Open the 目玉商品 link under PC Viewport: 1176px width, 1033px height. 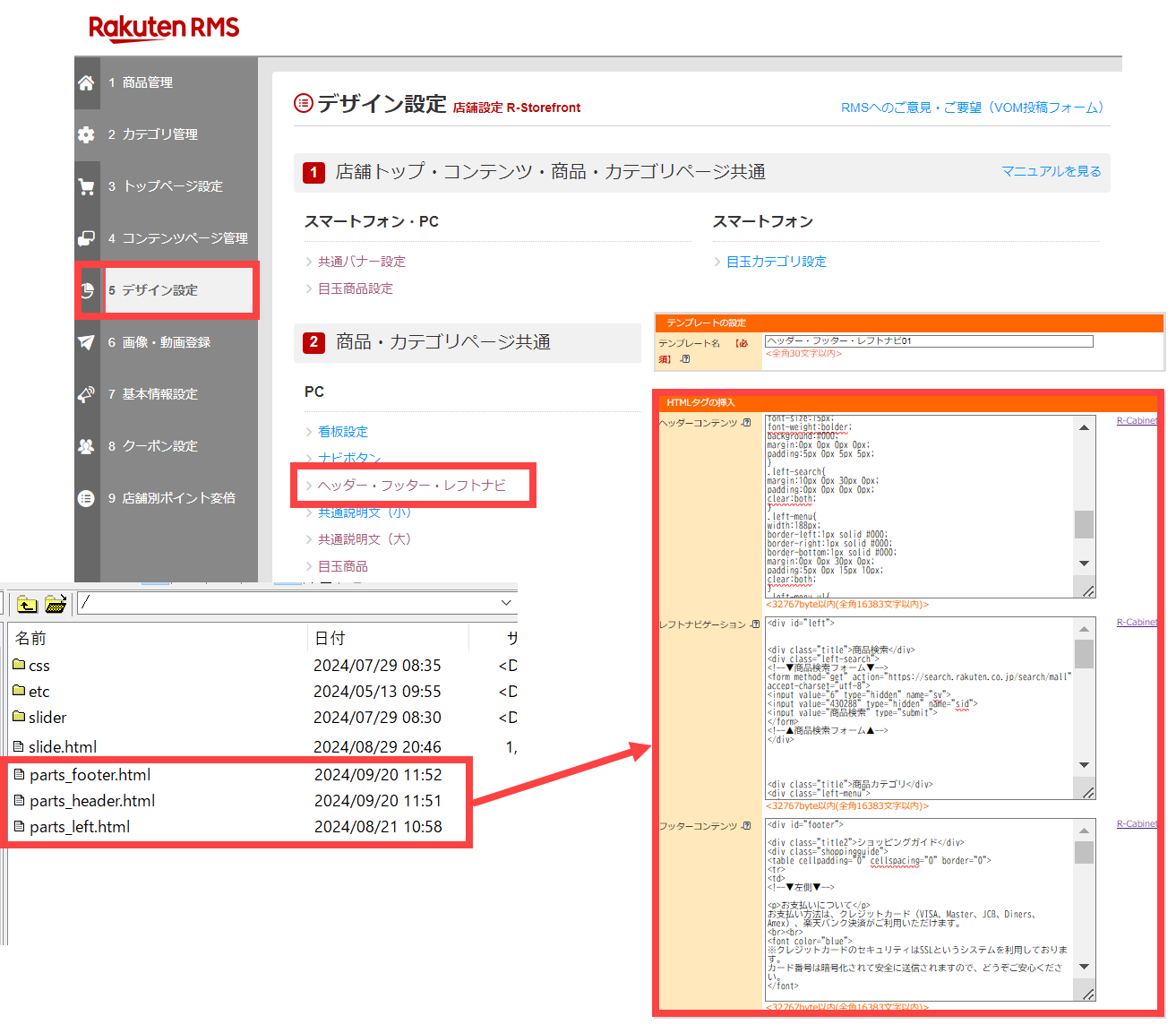click(343, 566)
